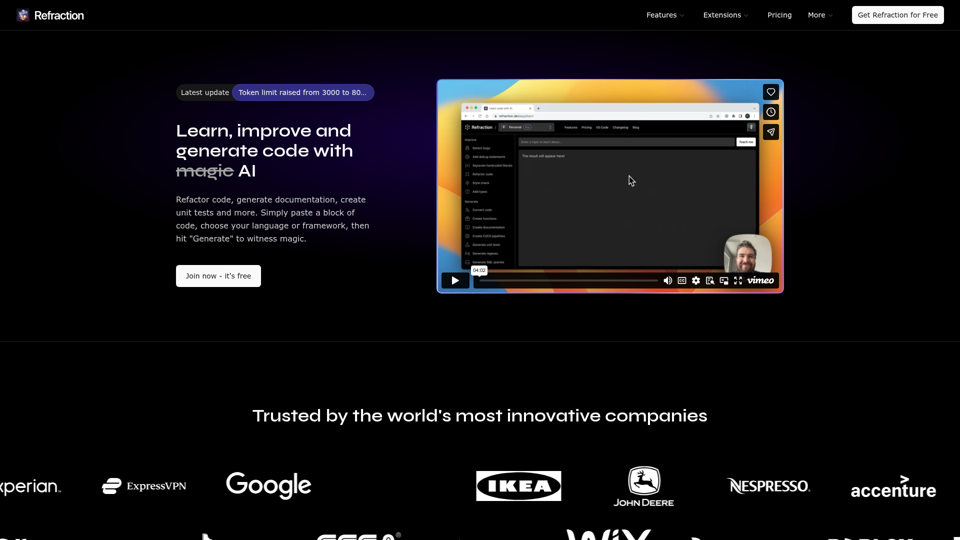The height and width of the screenshot is (540, 960).
Task: Like the video with heart icon
Action: (x=771, y=92)
